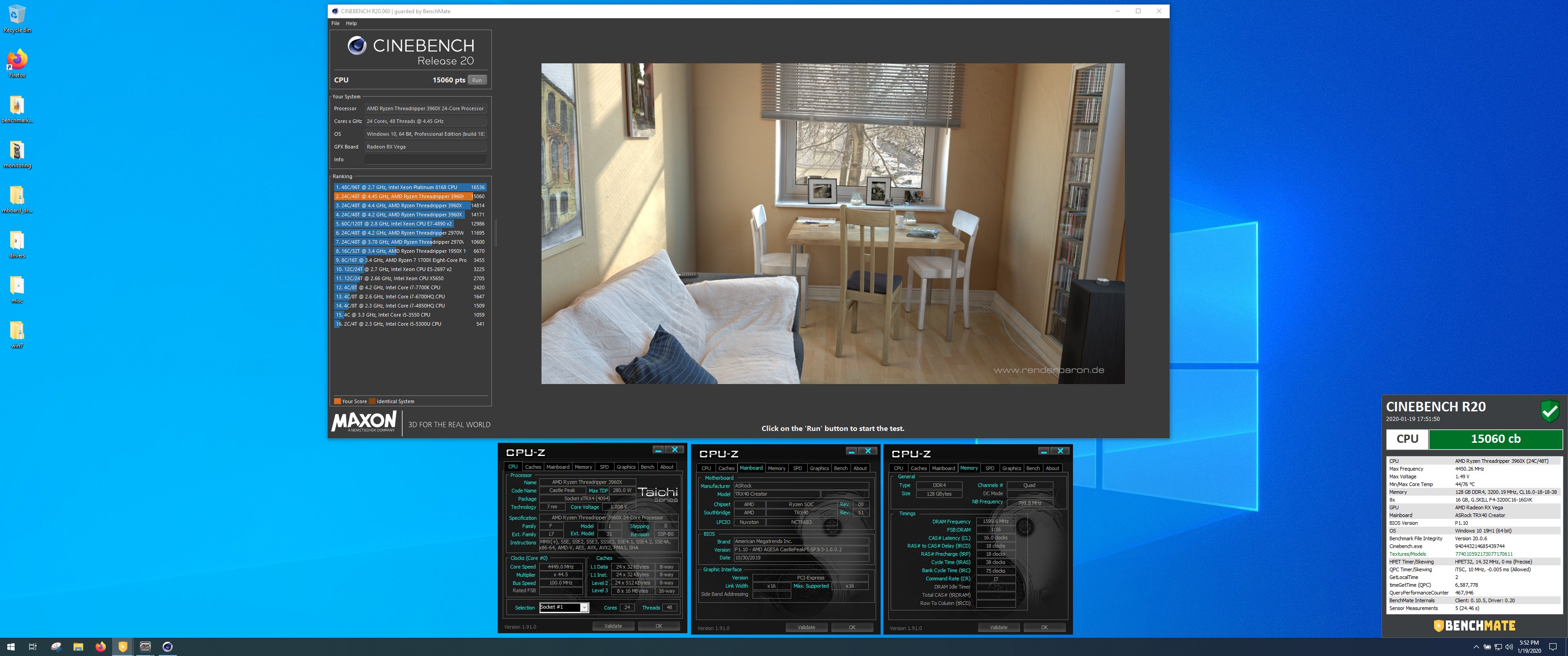This screenshot has width=1568, height=656.
Task: Open the Firefox desktop shortcut
Action: pos(17,63)
